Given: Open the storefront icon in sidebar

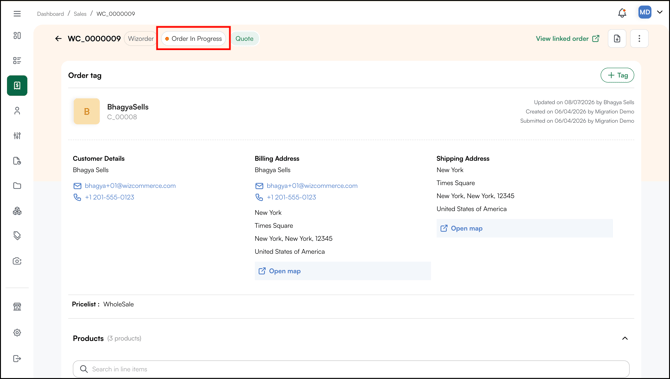Looking at the screenshot, I should point(17,307).
